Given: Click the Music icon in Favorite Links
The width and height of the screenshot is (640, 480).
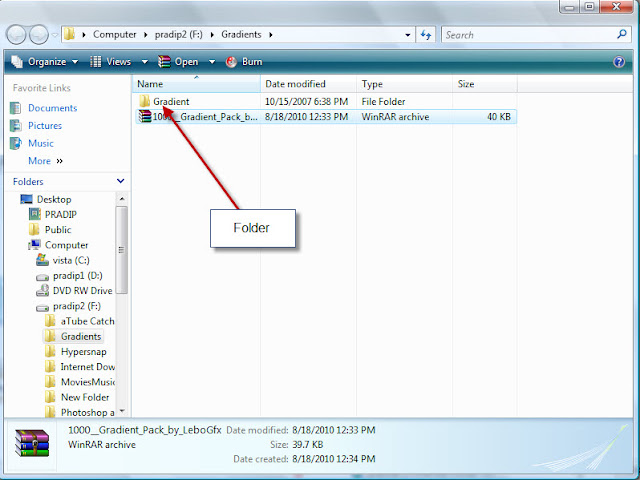Looking at the screenshot, I should tap(16, 143).
